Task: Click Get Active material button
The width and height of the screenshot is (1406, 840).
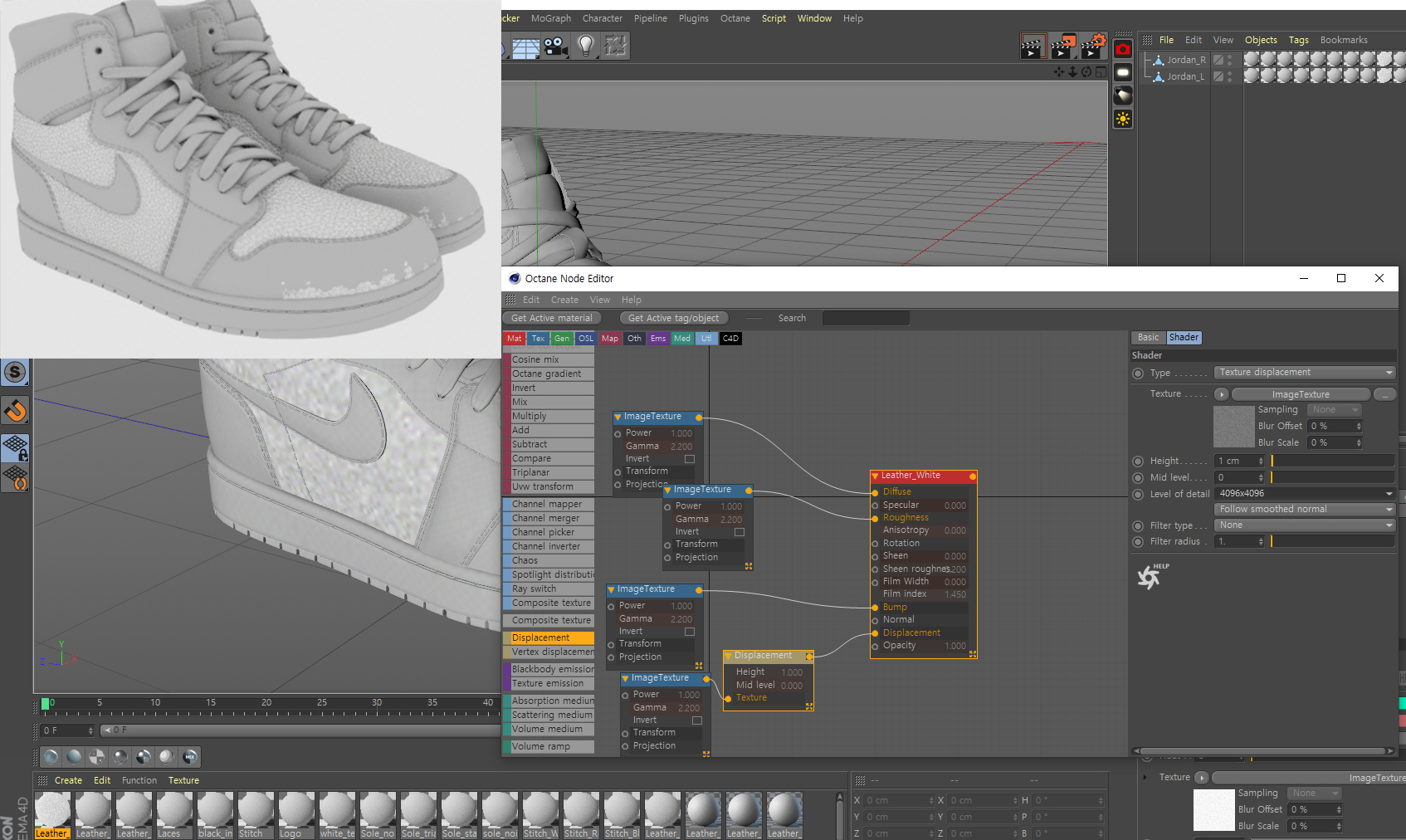Action: [x=552, y=318]
